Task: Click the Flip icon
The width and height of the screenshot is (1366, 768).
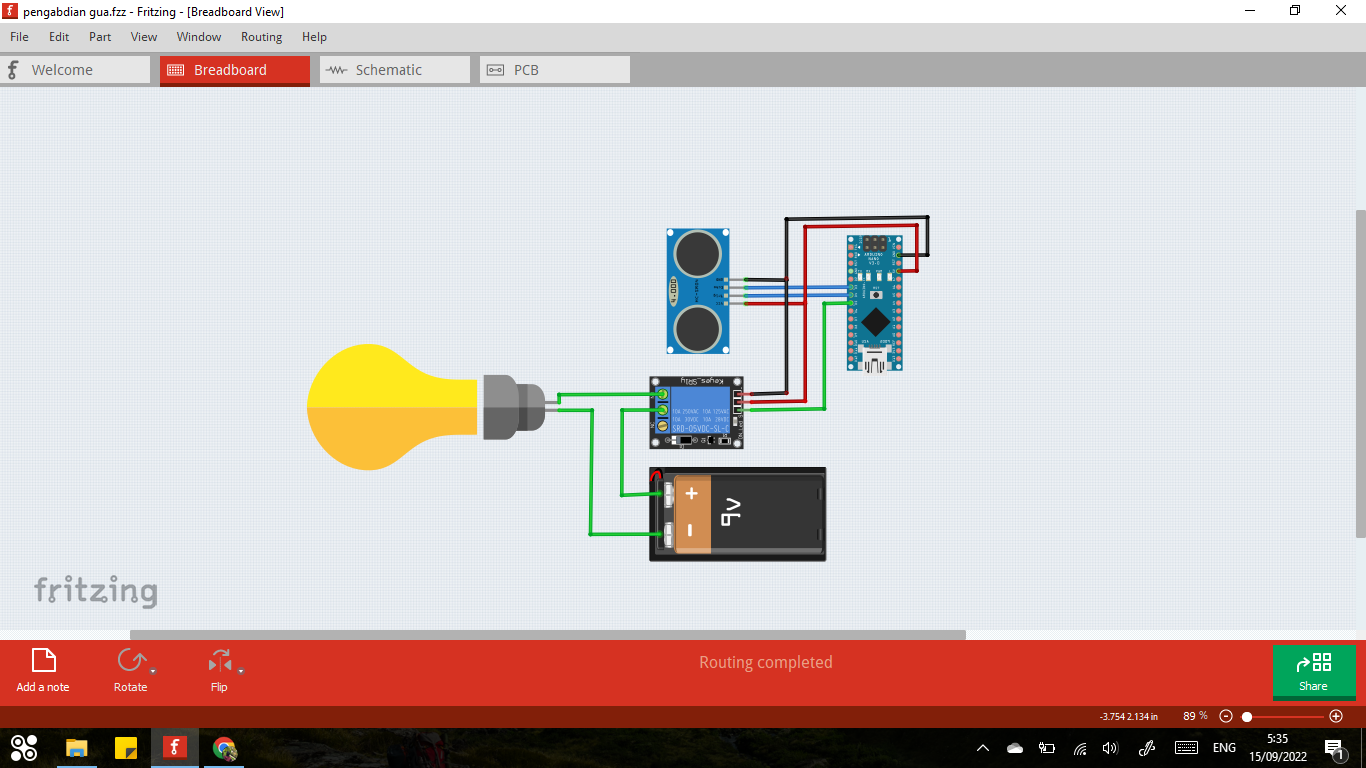Action: 218,661
